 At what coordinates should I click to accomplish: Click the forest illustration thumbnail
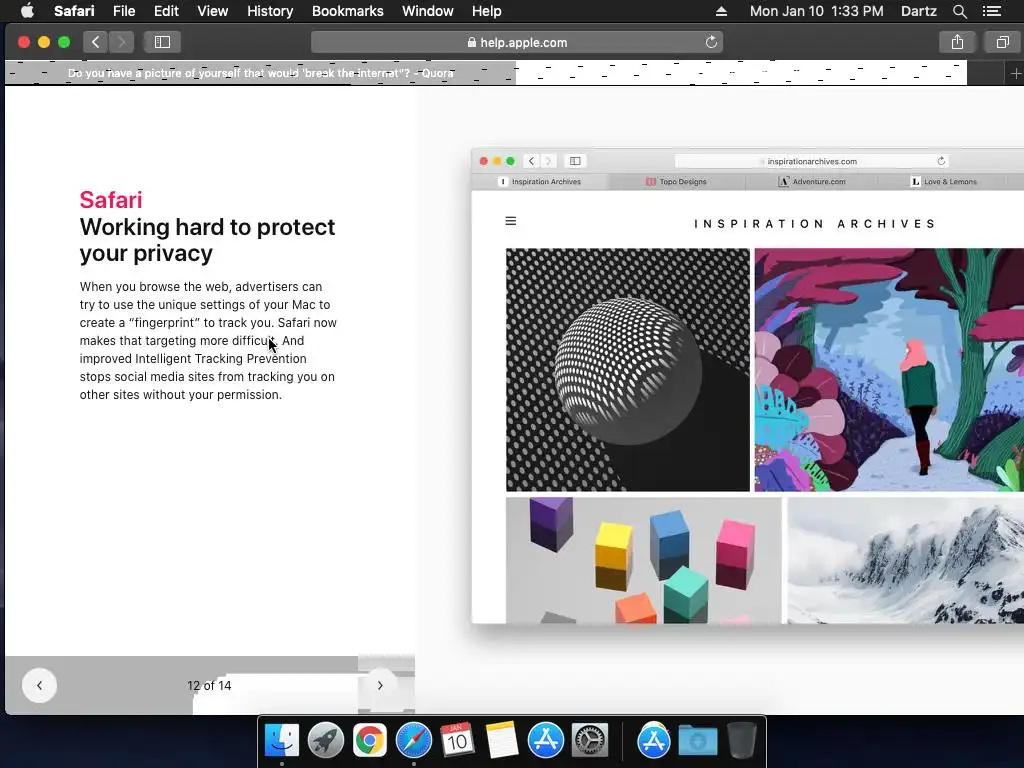(889, 370)
